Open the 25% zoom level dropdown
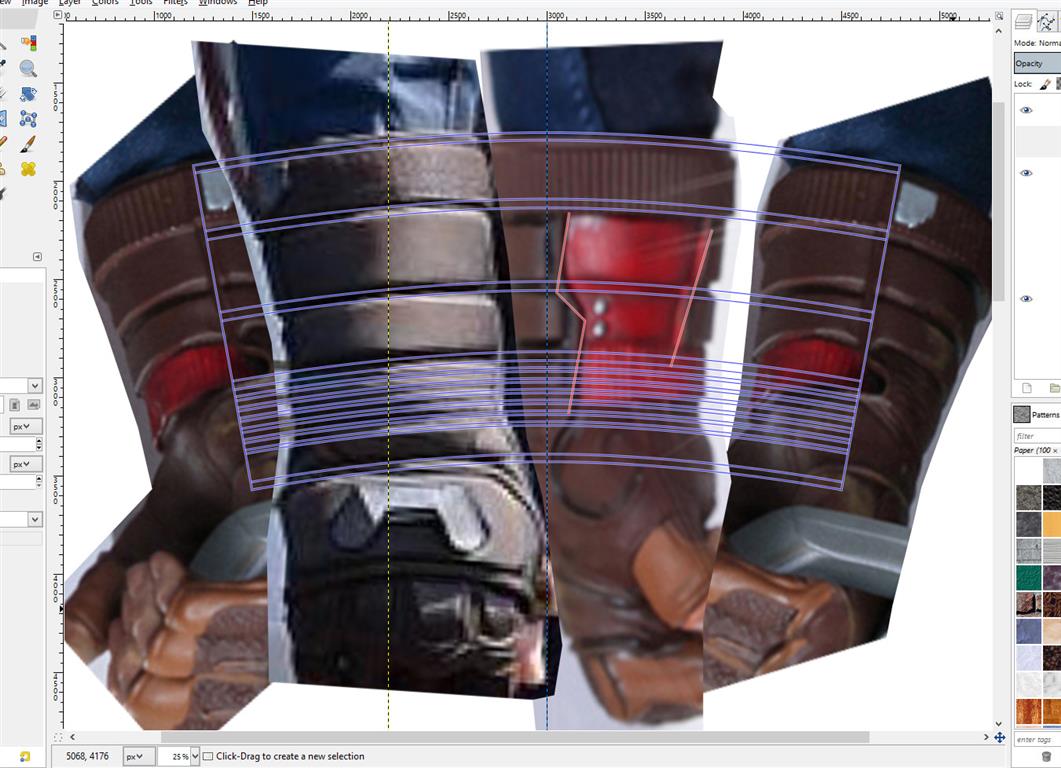1061x768 pixels. point(195,756)
